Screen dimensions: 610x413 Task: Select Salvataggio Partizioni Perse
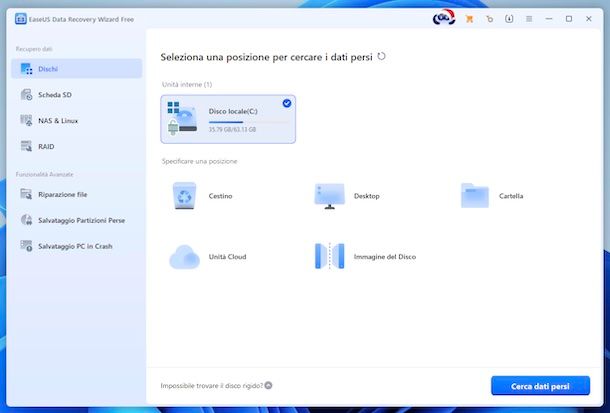click(x=77, y=220)
